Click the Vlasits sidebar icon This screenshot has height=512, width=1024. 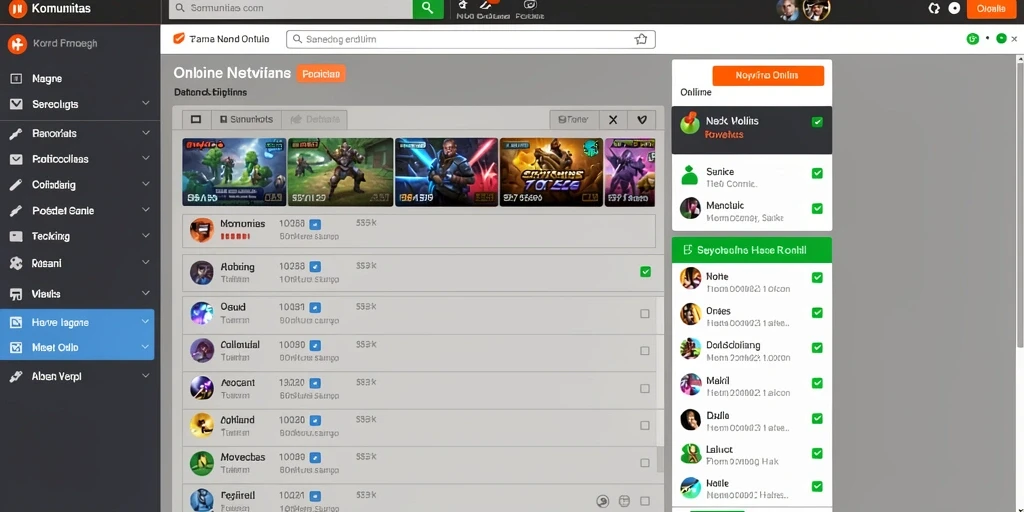(17, 294)
